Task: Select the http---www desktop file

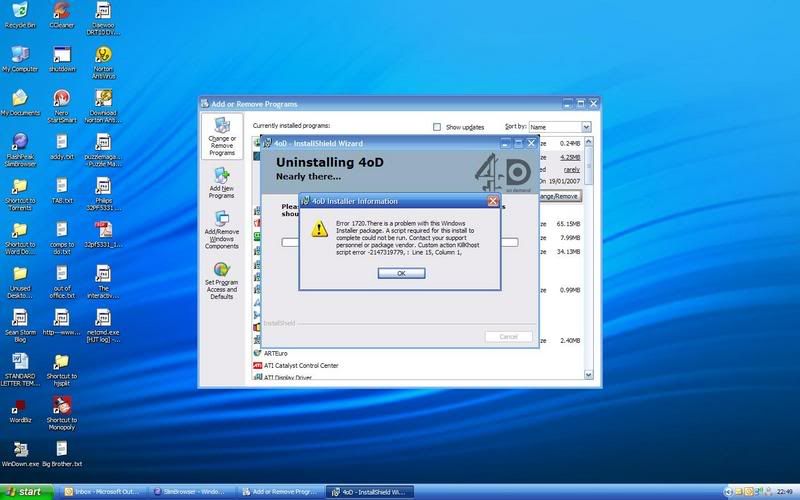Action: (x=62, y=322)
